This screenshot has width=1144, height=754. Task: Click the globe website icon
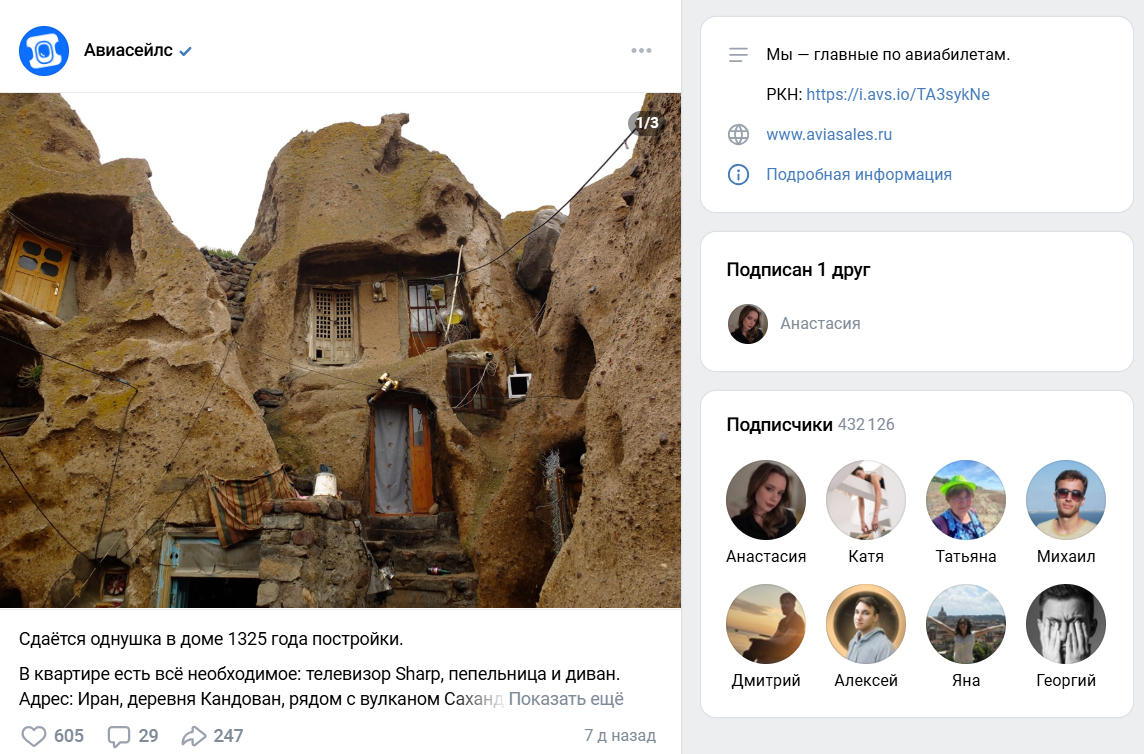[738, 134]
